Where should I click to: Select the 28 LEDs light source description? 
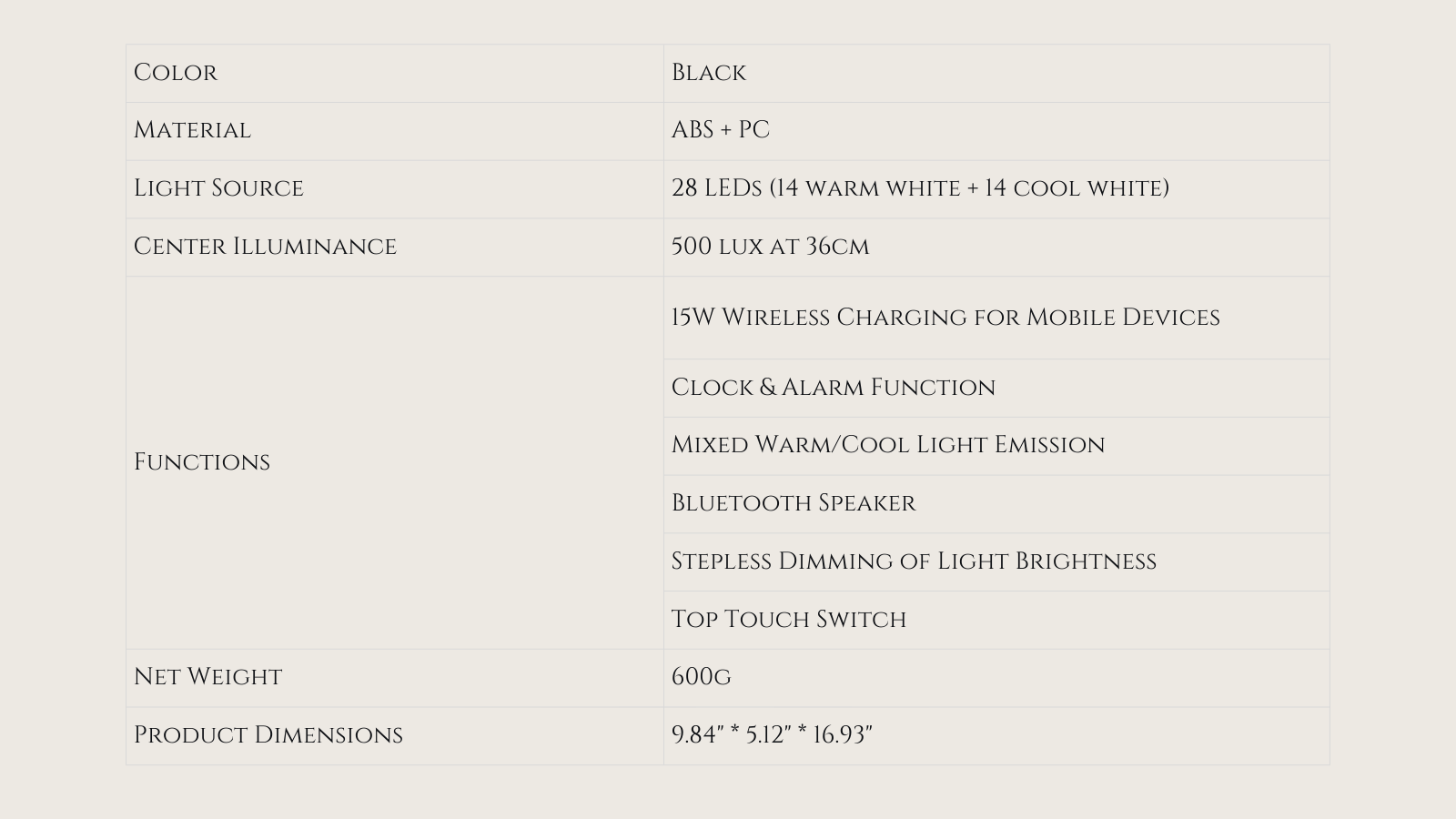pos(919,188)
